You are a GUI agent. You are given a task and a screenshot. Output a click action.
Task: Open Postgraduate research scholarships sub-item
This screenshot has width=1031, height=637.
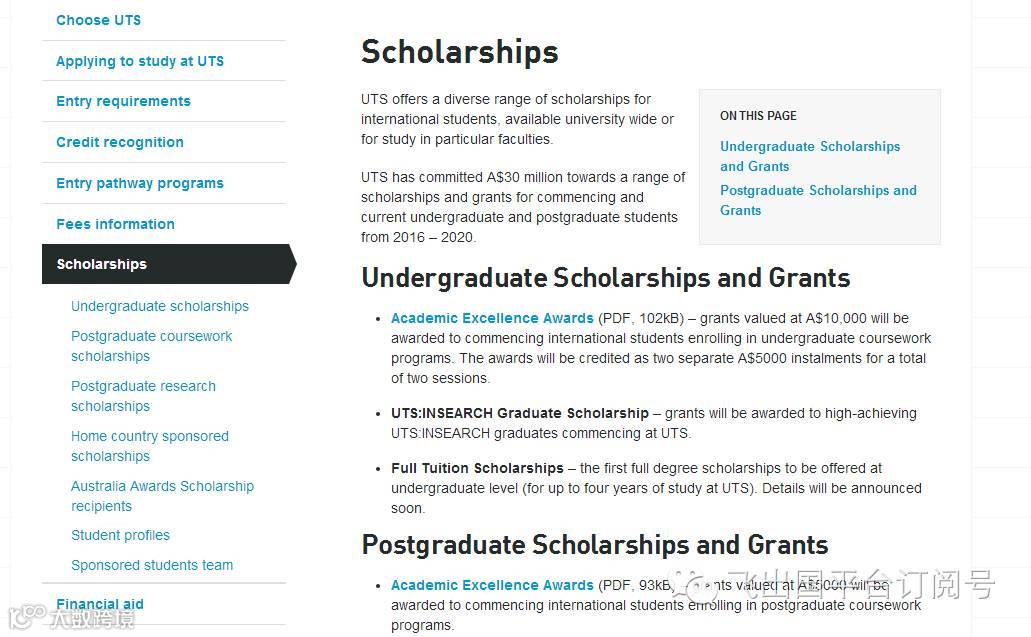coord(143,396)
